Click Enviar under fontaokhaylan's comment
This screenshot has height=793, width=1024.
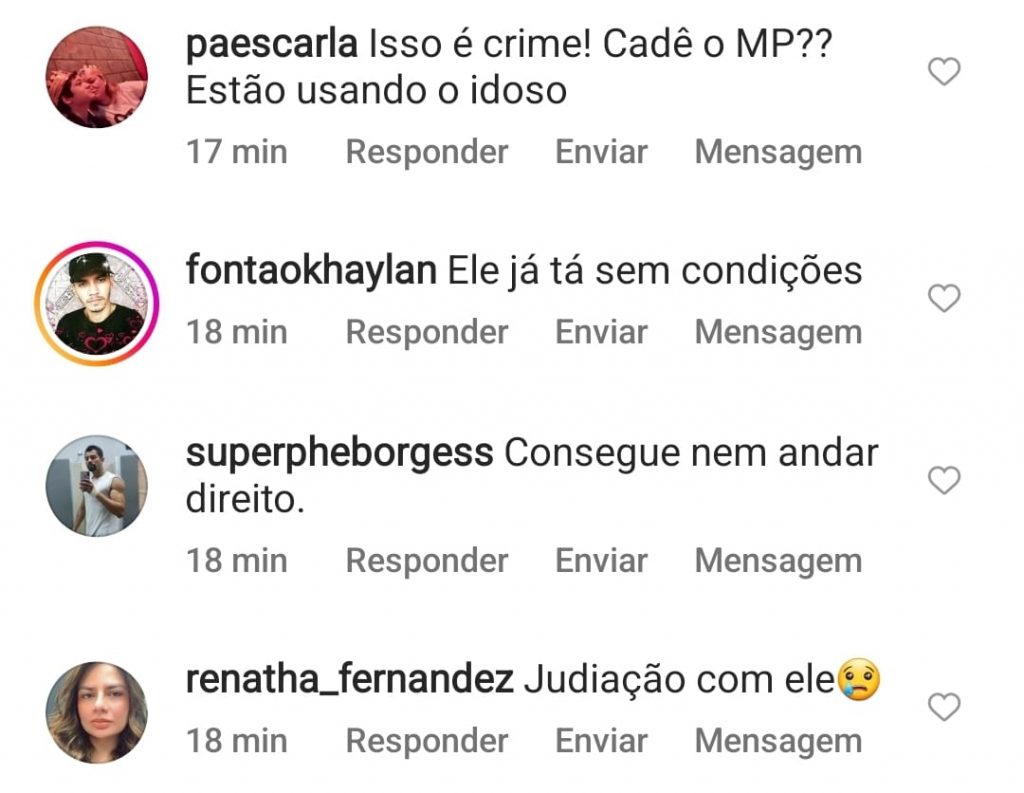point(601,332)
